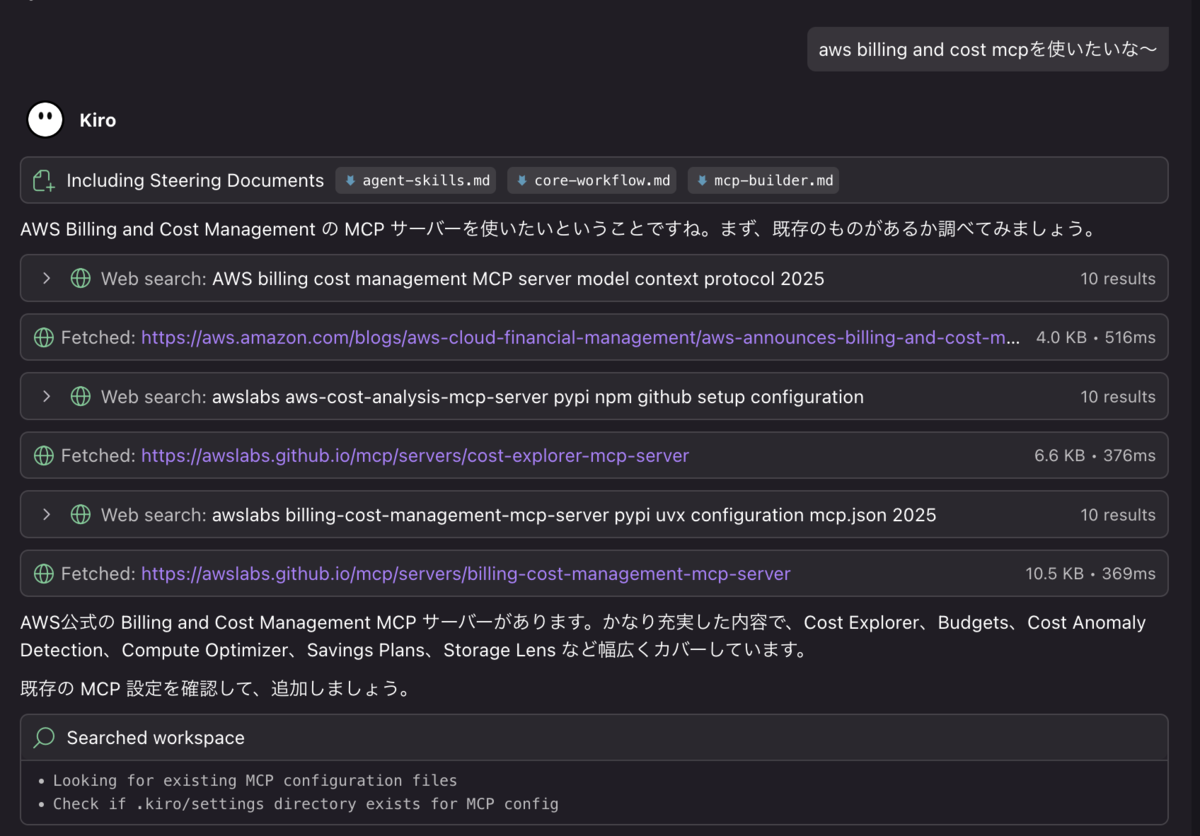
Task: Open the awslabs billing-cost-management-mcp-server link
Action: pos(466,574)
